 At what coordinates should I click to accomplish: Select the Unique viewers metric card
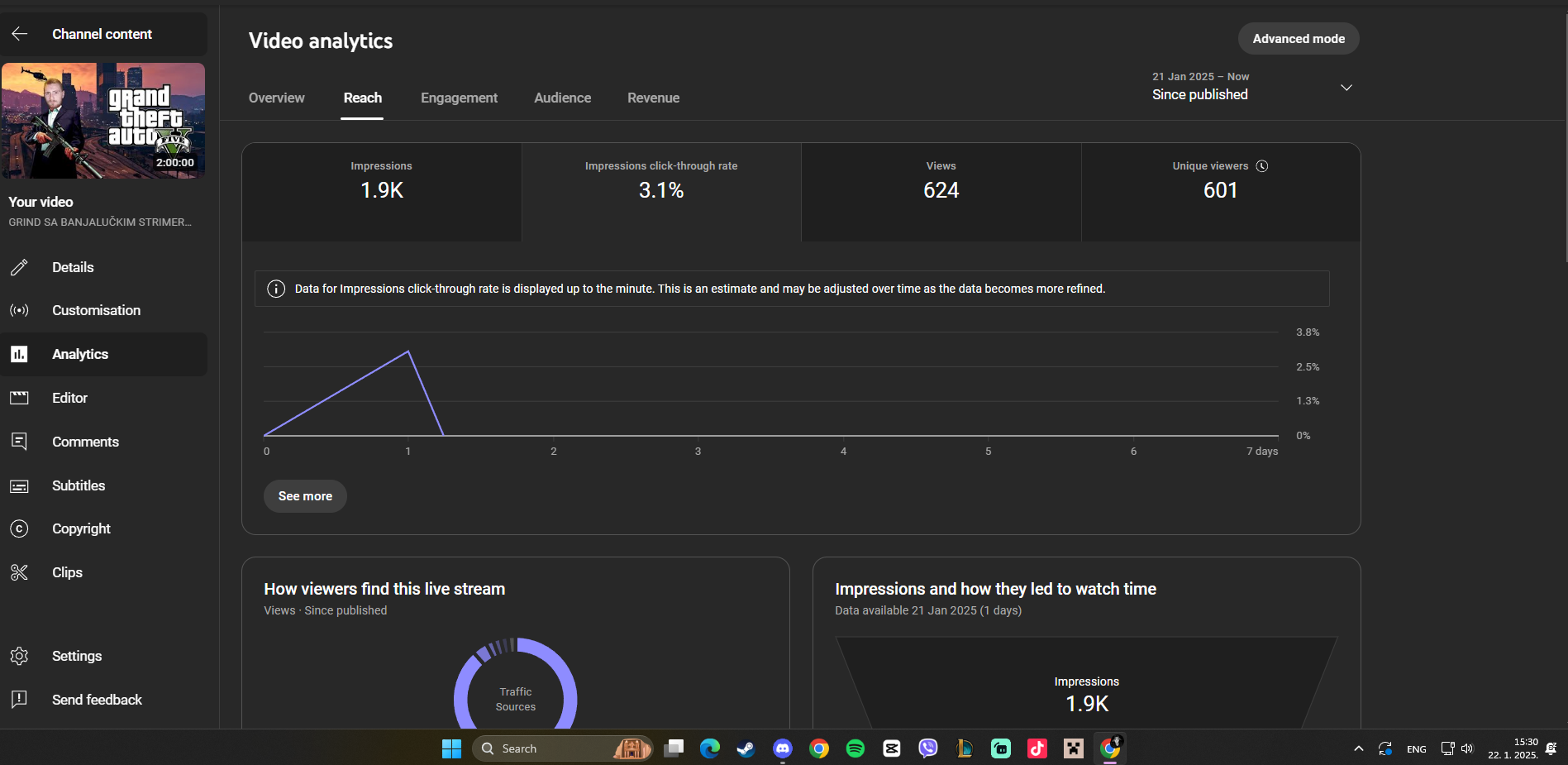click(x=1221, y=193)
